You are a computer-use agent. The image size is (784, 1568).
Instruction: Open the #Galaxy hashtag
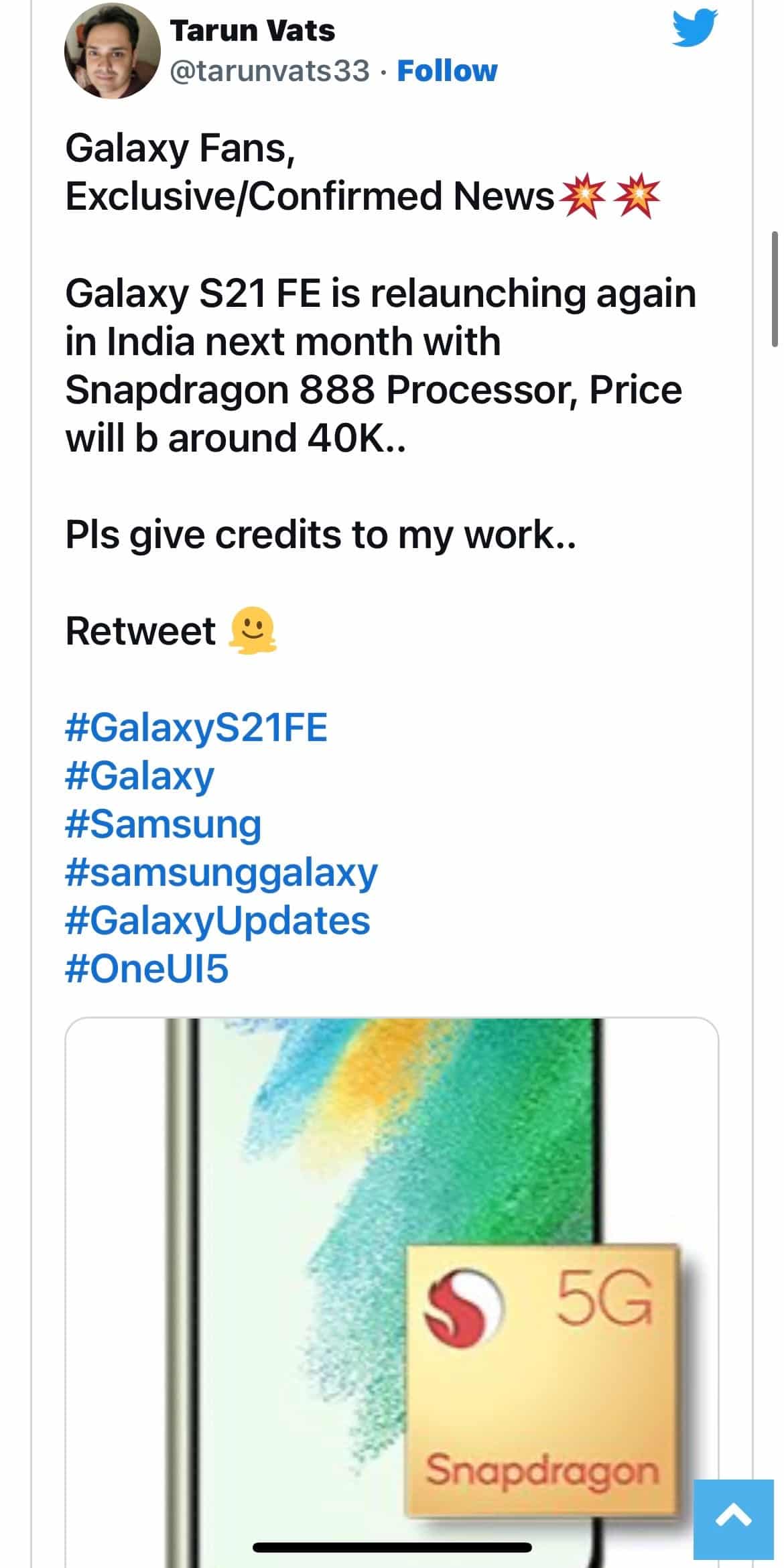(139, 776)
